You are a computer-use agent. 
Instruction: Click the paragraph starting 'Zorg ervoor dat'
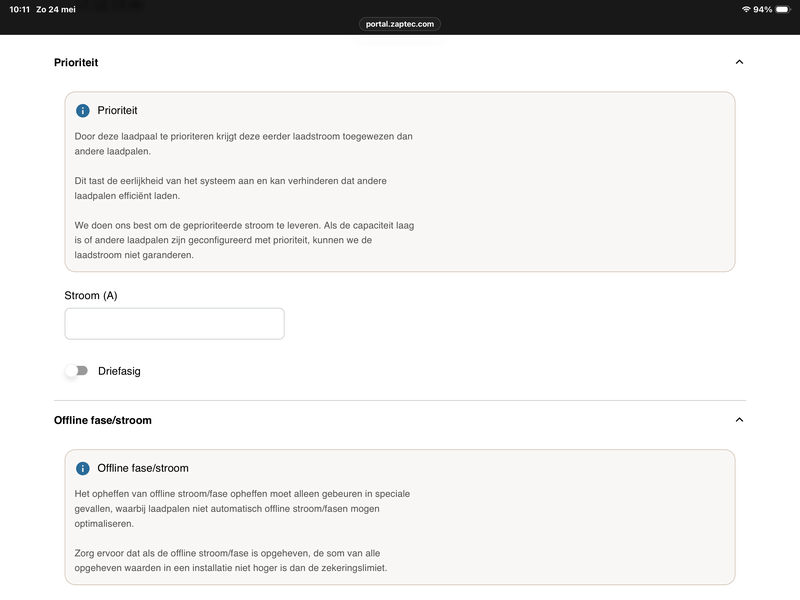(x=231, y=561)
